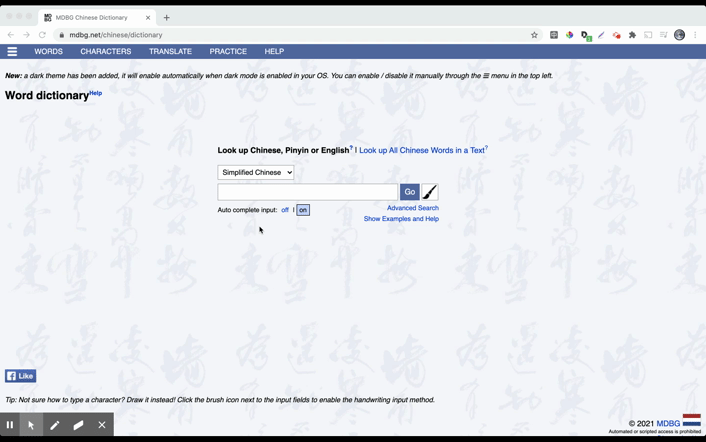Viewport: 706px width, 442px height.
Task: Select the pointer tool in the recording toolbar
Action: coord(31,425)
